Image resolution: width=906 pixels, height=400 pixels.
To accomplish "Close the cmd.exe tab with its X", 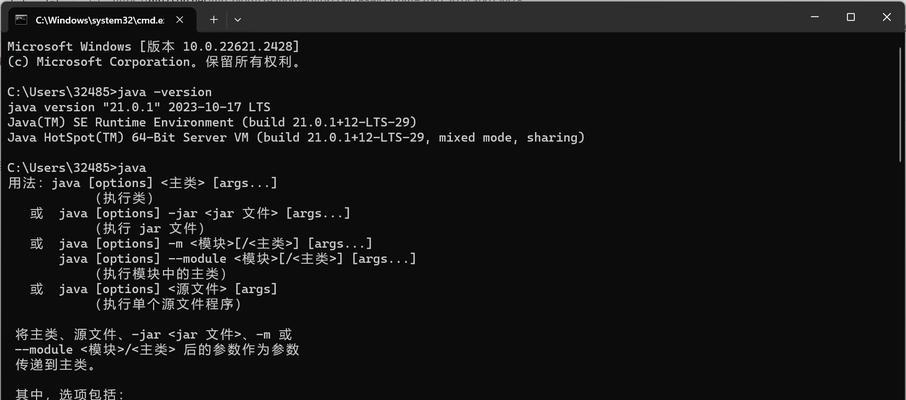I will point(180,20).
